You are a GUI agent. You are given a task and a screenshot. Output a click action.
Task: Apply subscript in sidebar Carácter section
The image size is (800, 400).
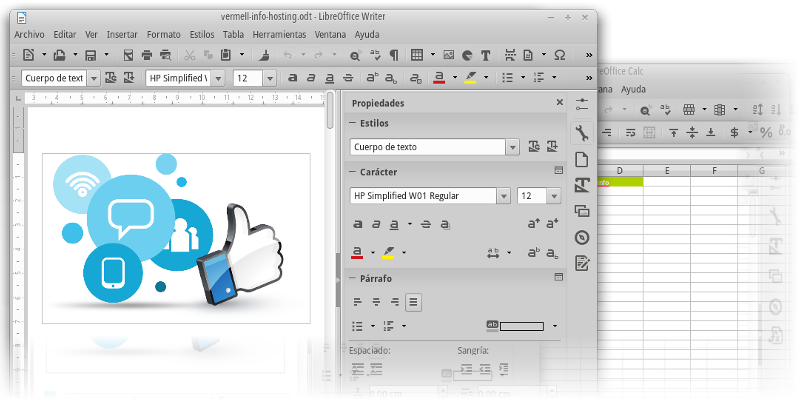pyautogui.click(x=553, y=252)
